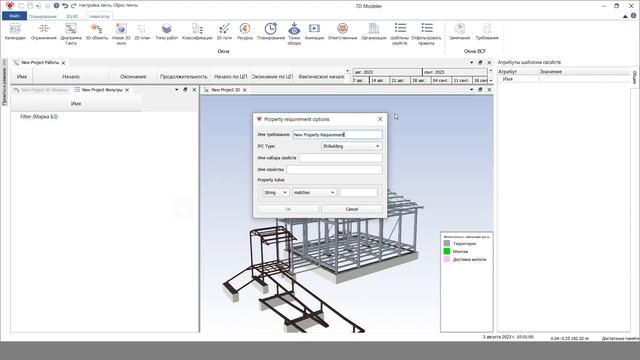Open the 3D view panel options dropdown arrow
This screenshot has width=640, height=360.
click(471, 89)
